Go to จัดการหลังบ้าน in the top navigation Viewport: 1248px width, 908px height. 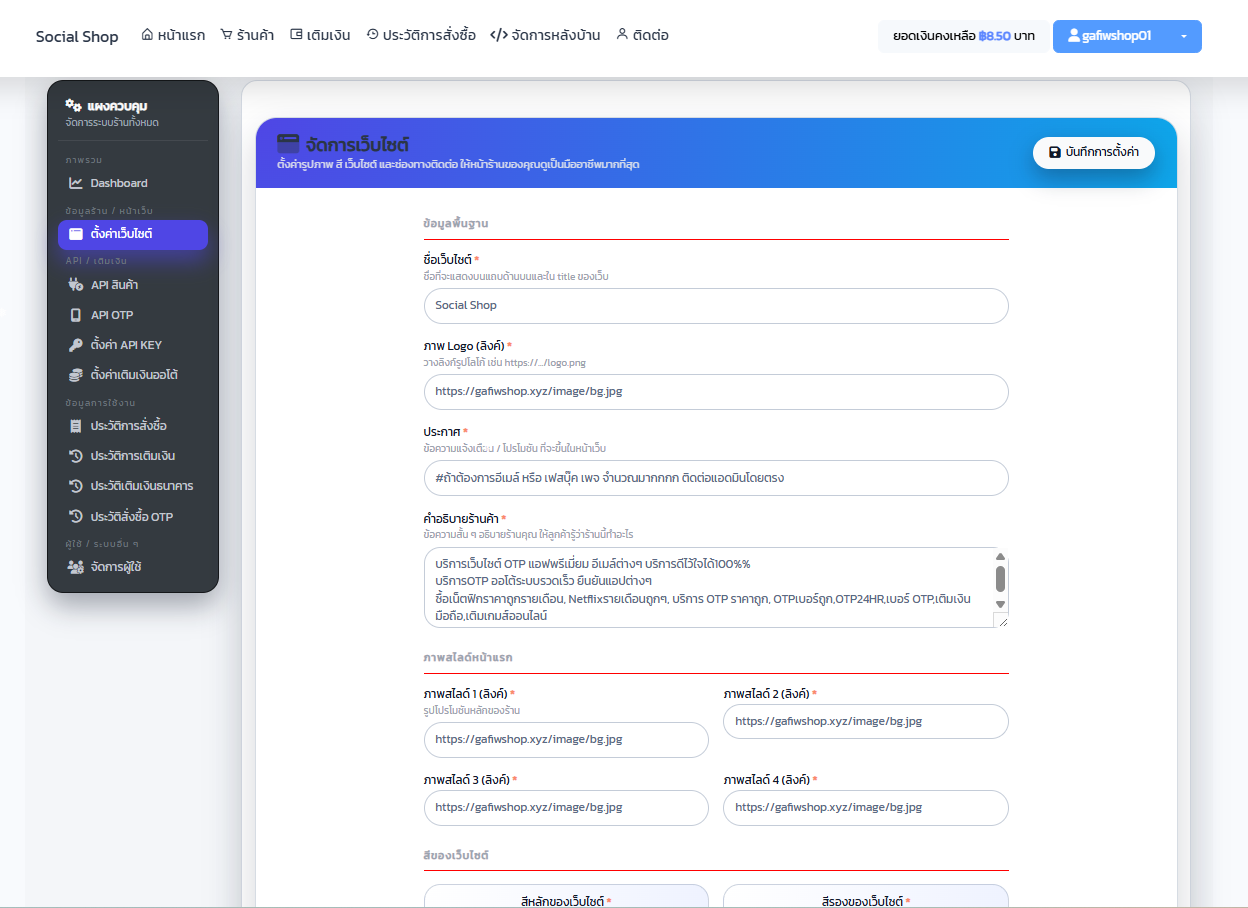(545, 35)
